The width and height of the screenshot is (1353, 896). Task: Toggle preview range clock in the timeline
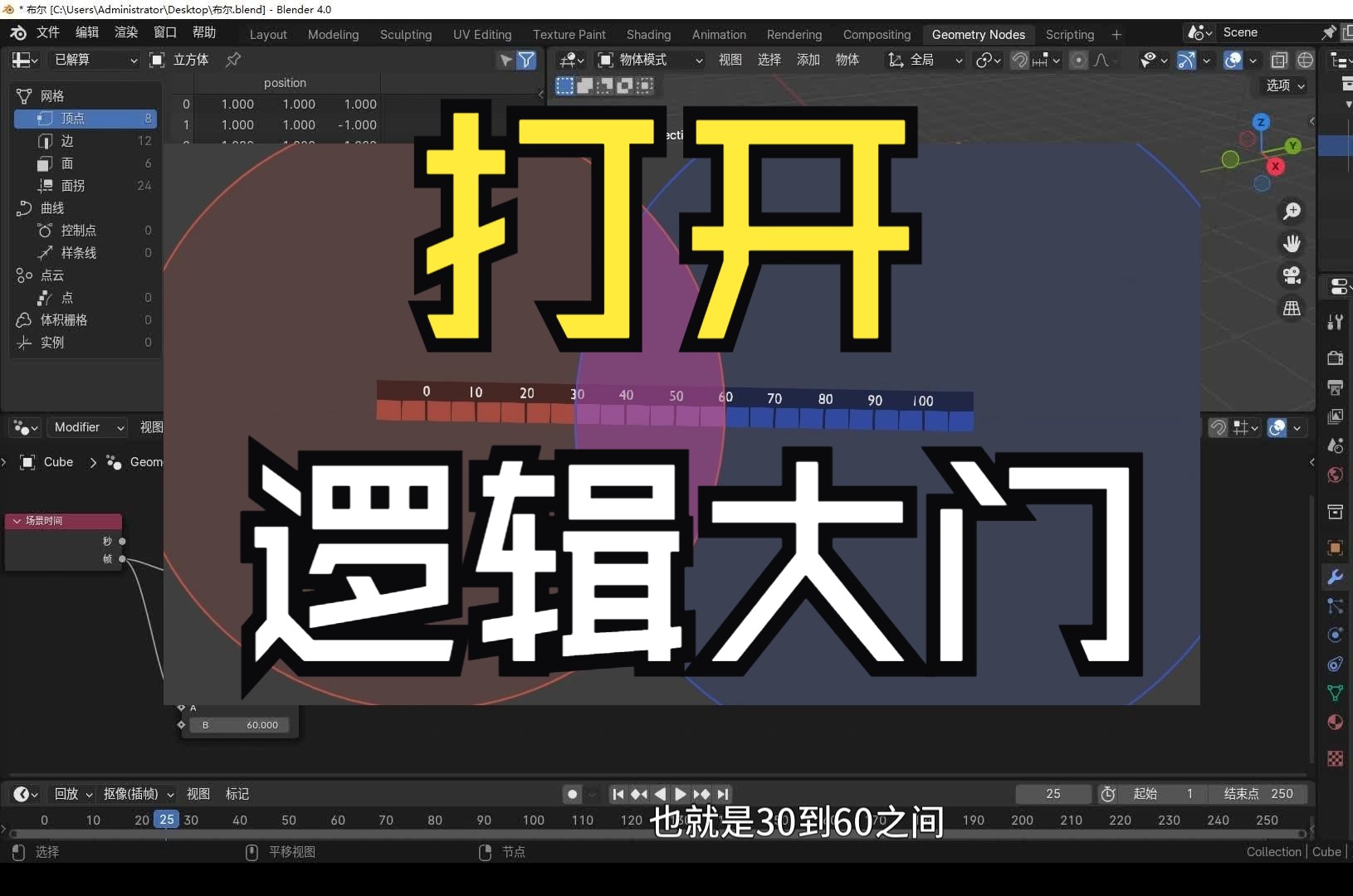(x=1108, y=794)
